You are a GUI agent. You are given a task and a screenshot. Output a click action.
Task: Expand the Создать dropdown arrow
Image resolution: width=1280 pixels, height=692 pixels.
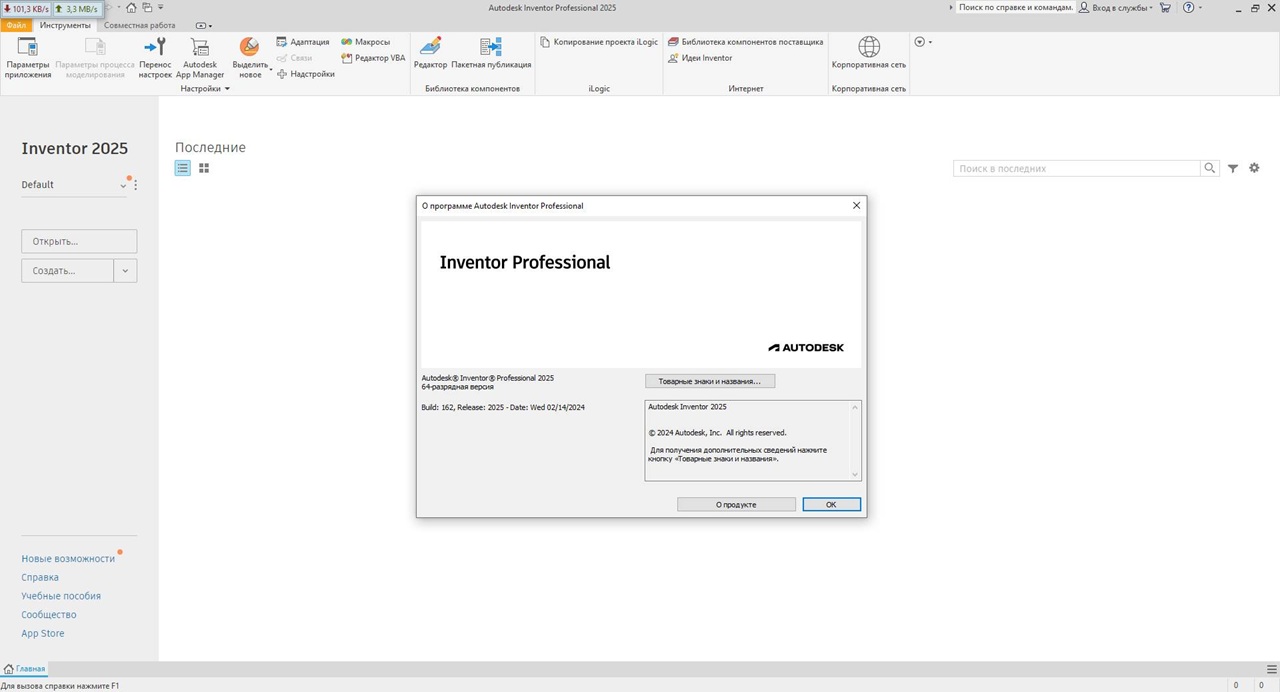(x=126, y=270)
